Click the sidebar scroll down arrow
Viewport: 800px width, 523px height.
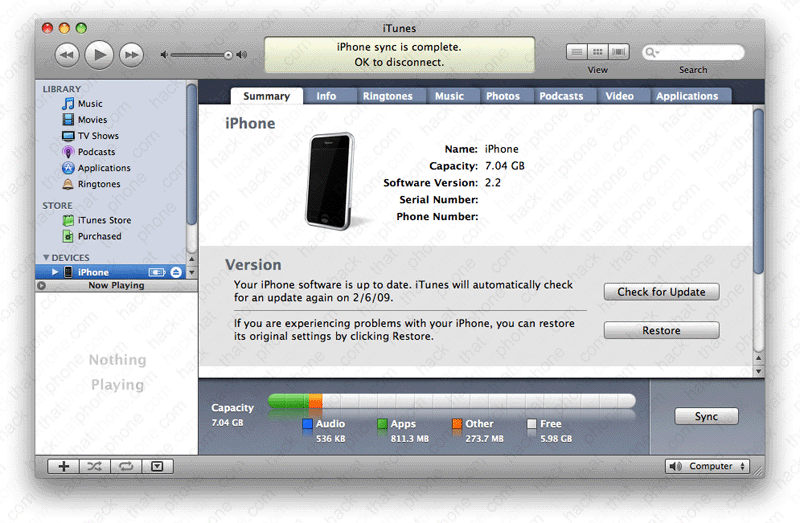[x=192, y=272]
